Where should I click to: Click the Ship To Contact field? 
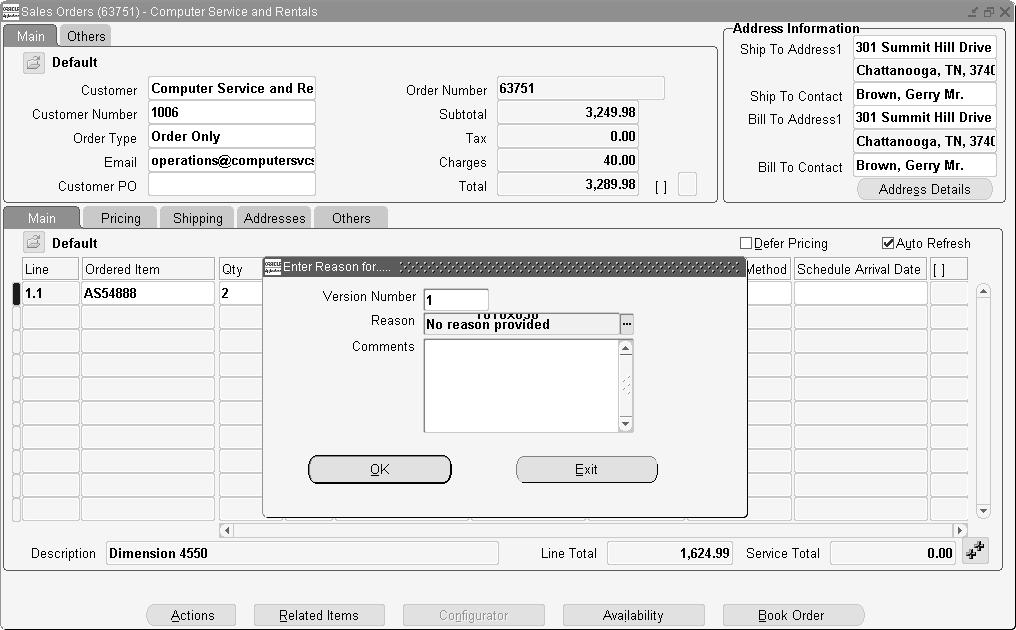pyautogui.click(x=925, y=94)
